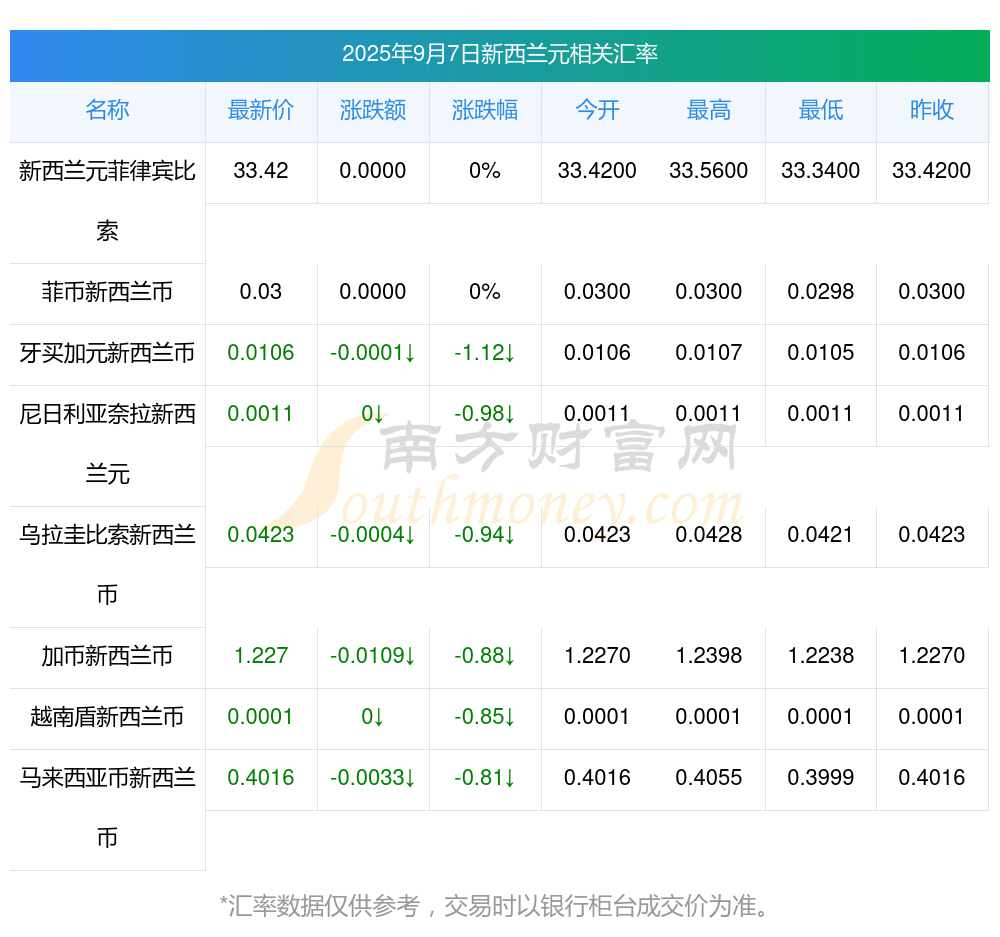Click low value 0.0298
This screenshot has width=1000, height=937.
coord(821,292)
